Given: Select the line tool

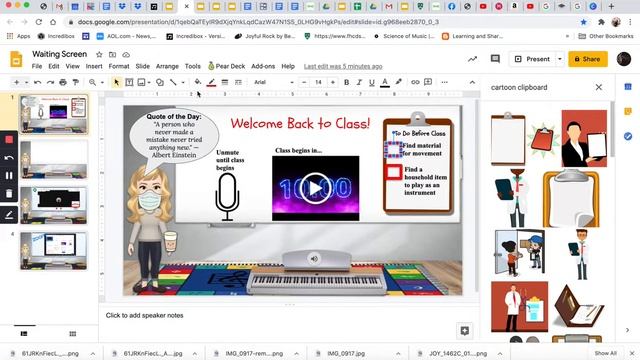Looking at the screenshot, I should pyautogui.click(x=173, y=82).
